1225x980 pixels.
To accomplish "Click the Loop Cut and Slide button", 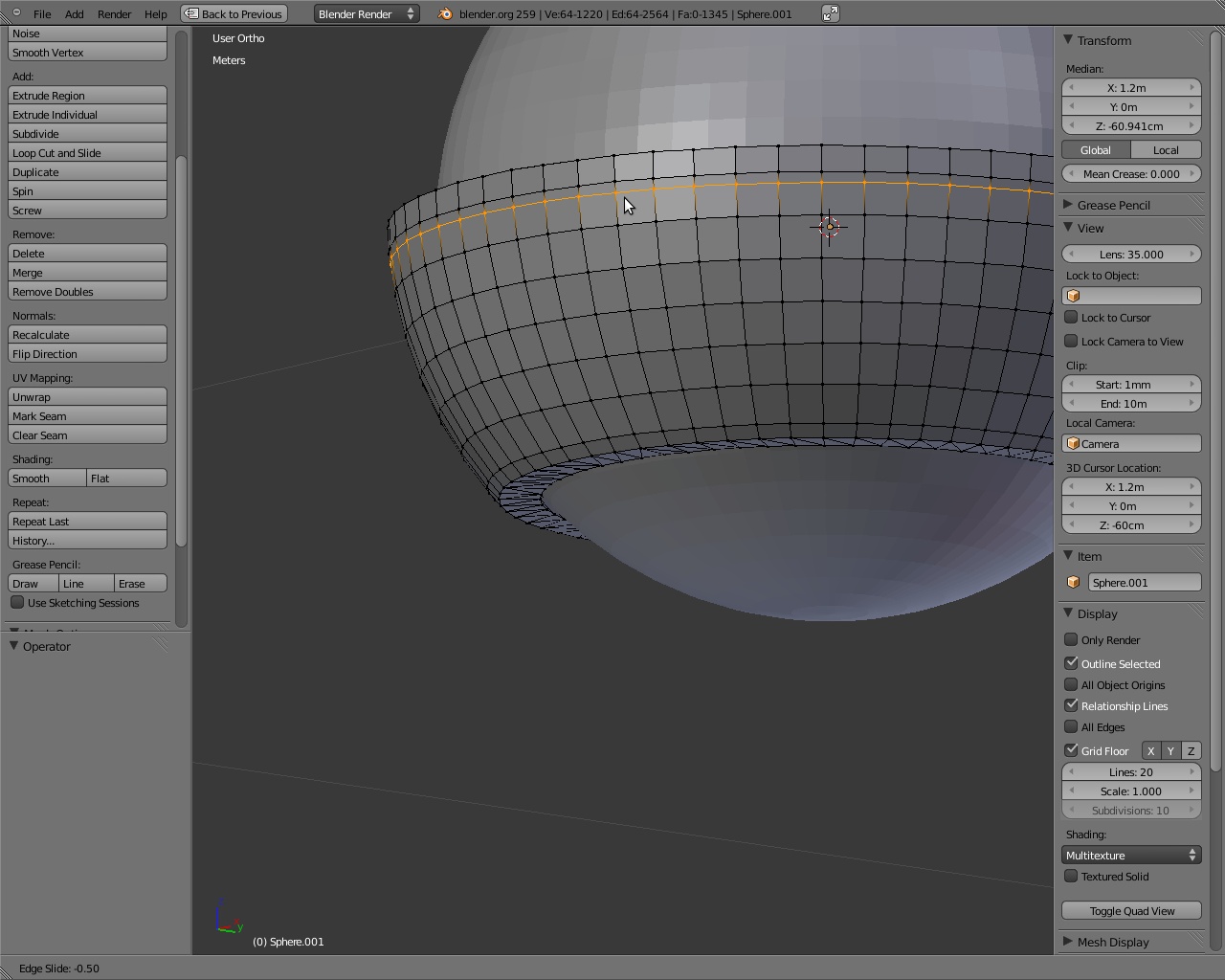I will pyautogui.click(x=87, y=153).
